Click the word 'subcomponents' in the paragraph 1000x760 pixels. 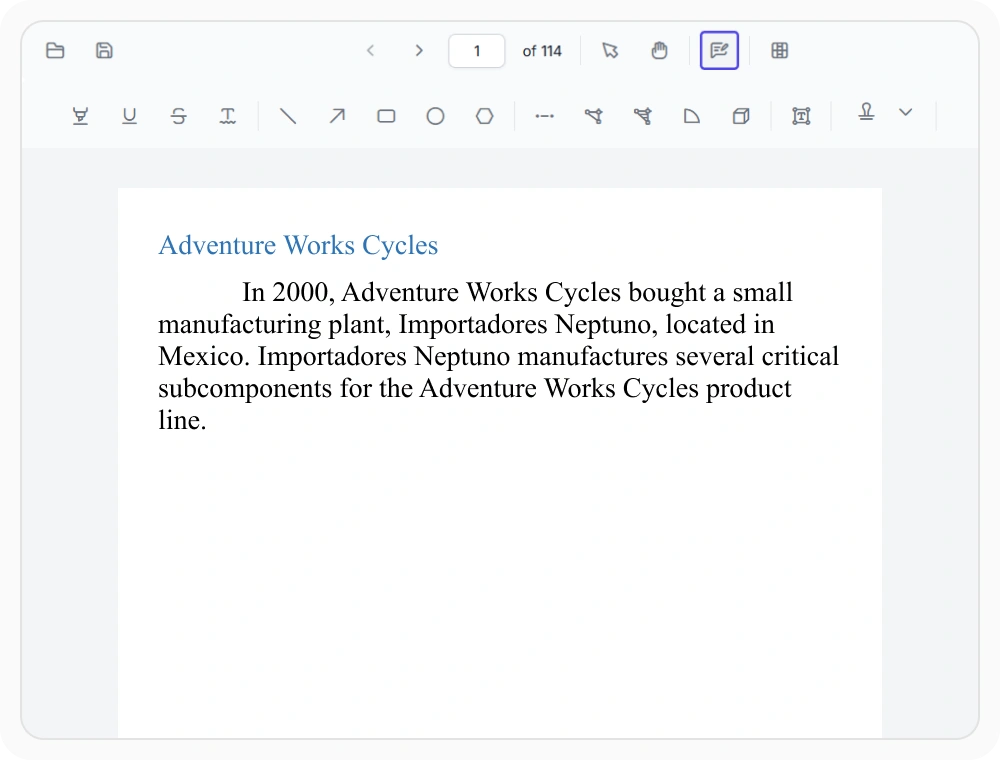[245, 389]
